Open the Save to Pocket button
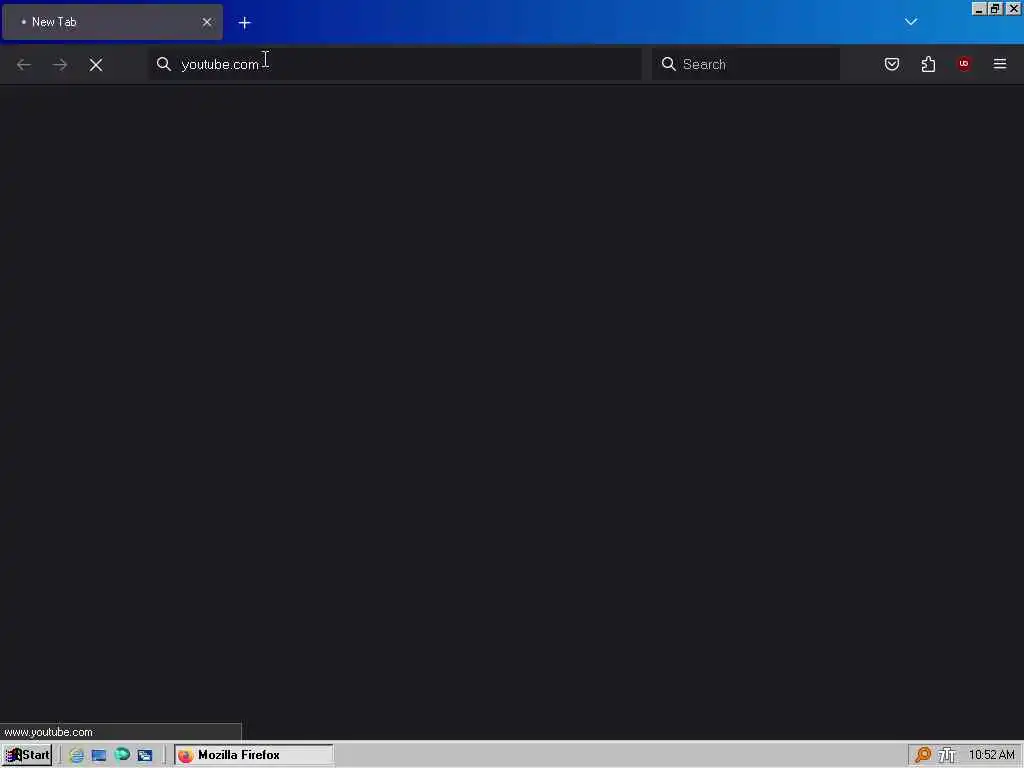Viewport: 1024px width, 768px height. [x=891, y=64]
